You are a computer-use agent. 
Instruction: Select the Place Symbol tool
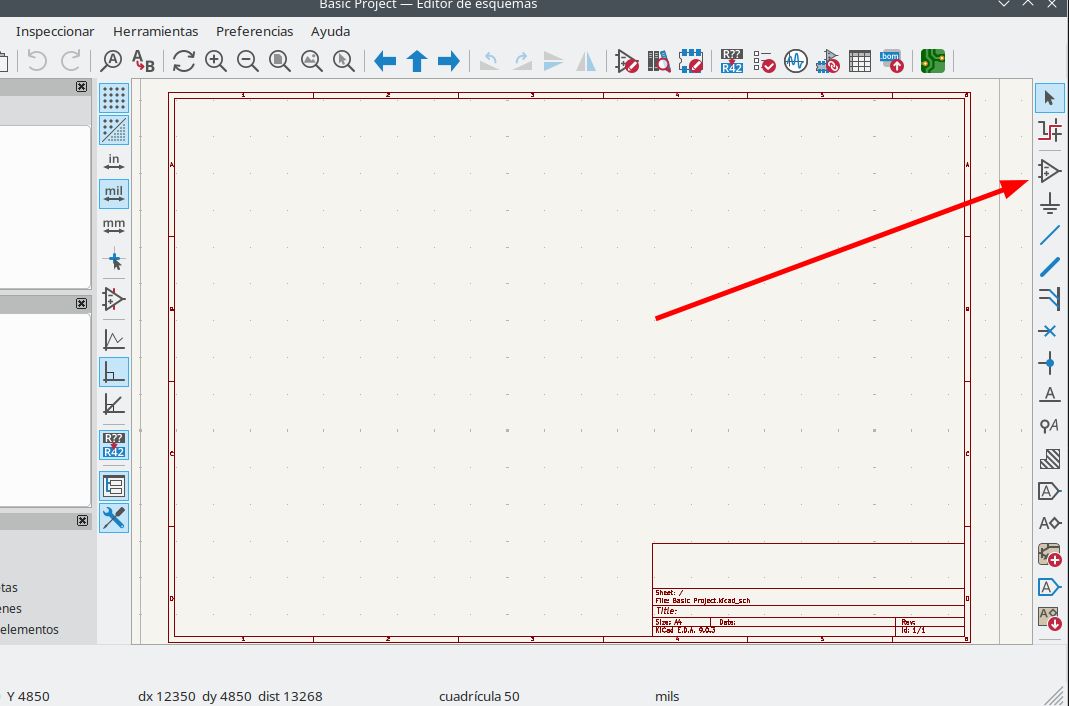[x=1049, y=171]
